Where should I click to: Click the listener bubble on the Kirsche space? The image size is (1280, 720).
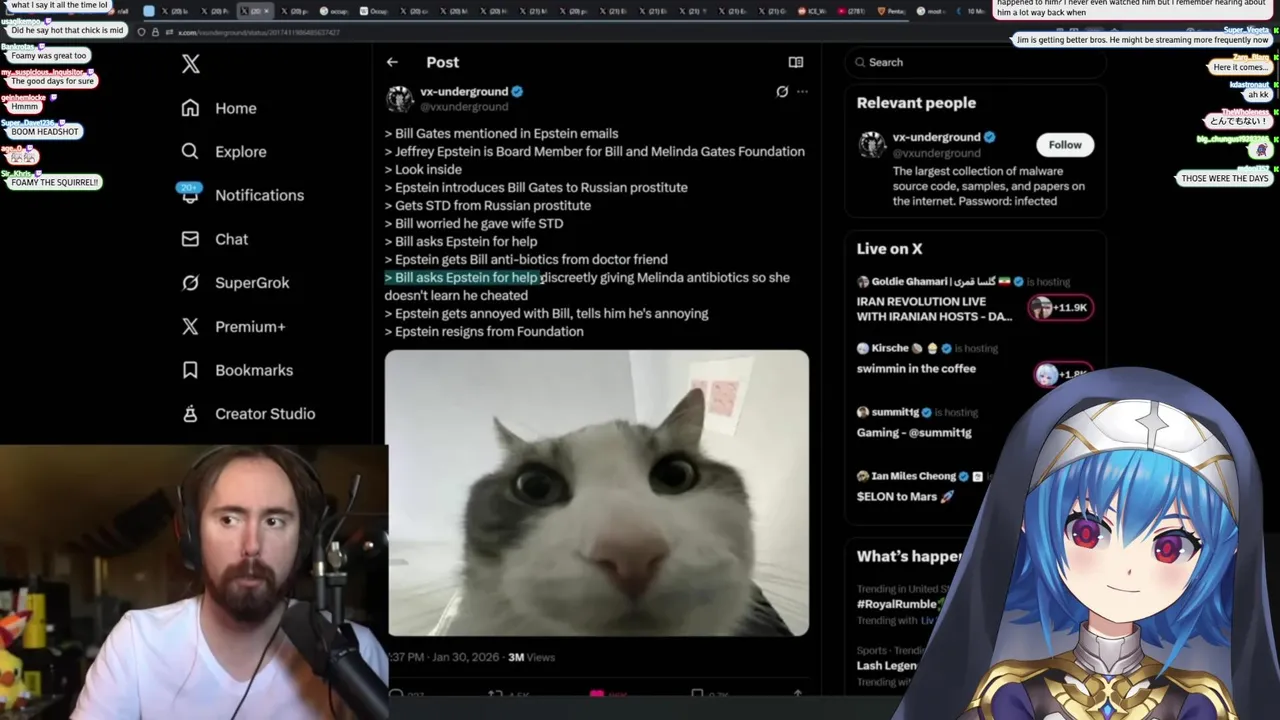click(1061, 374)
